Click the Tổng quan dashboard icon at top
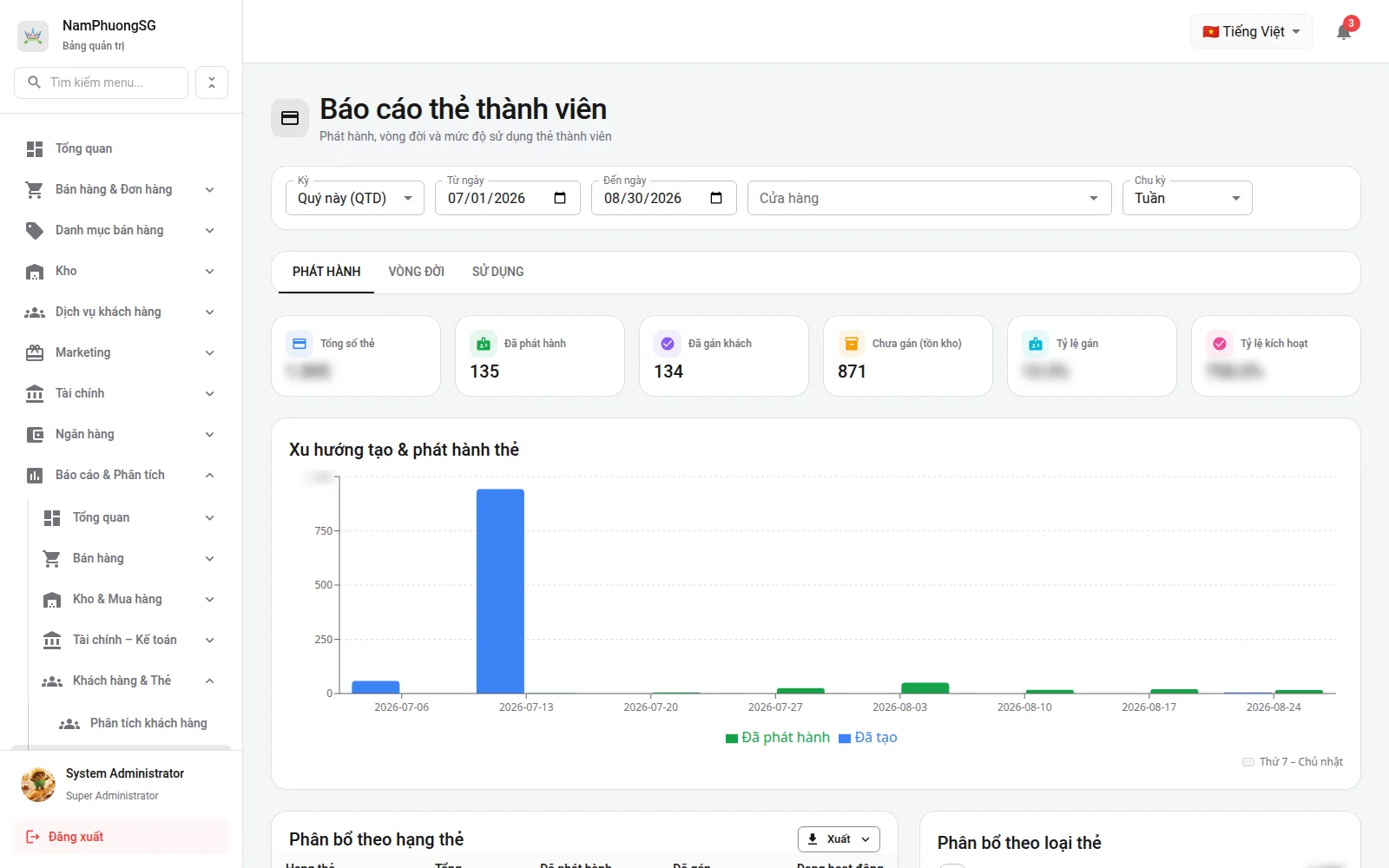This screenshot has height=868, width=1389. pos(35,149)
